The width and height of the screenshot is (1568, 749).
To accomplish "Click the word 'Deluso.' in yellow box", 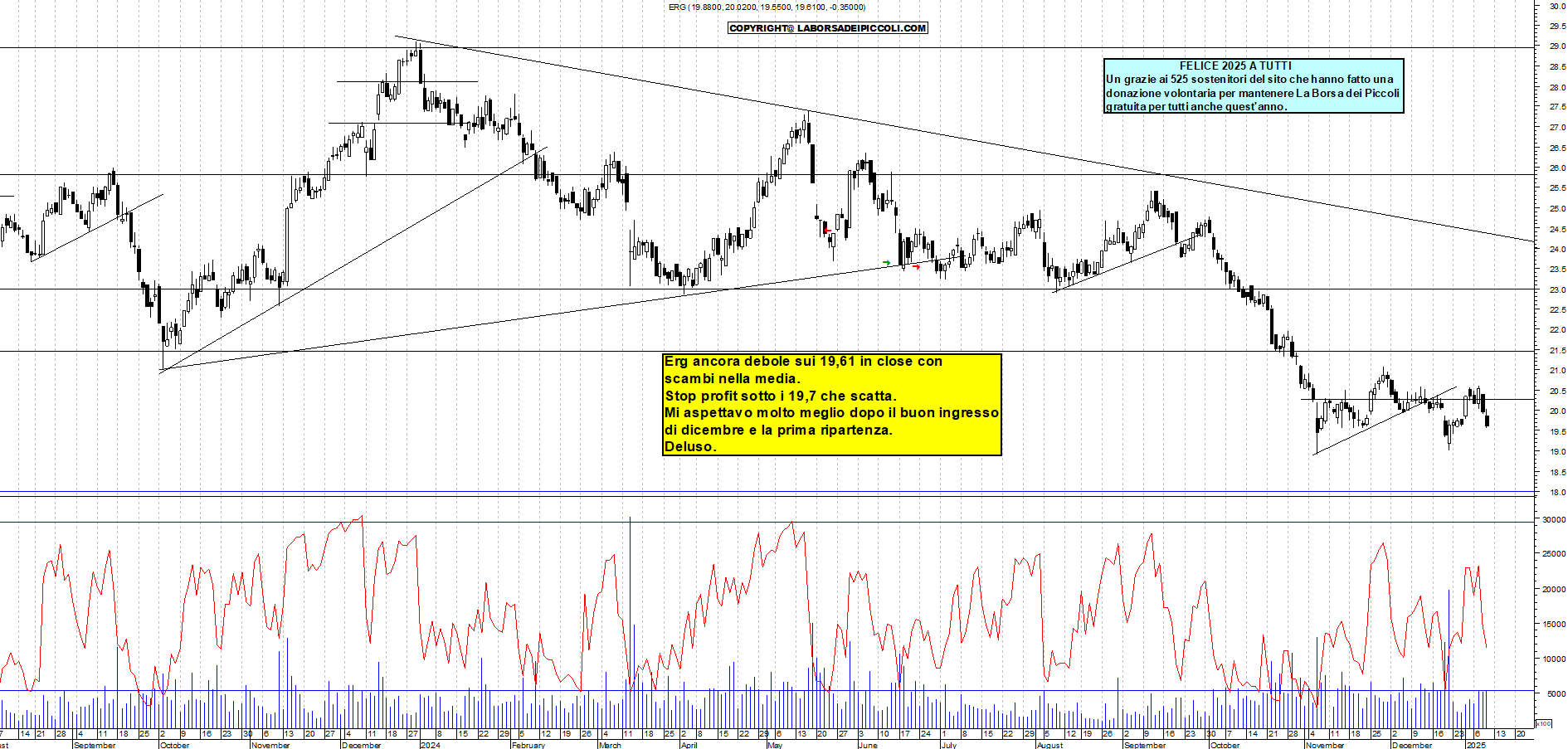I will 690,446.
